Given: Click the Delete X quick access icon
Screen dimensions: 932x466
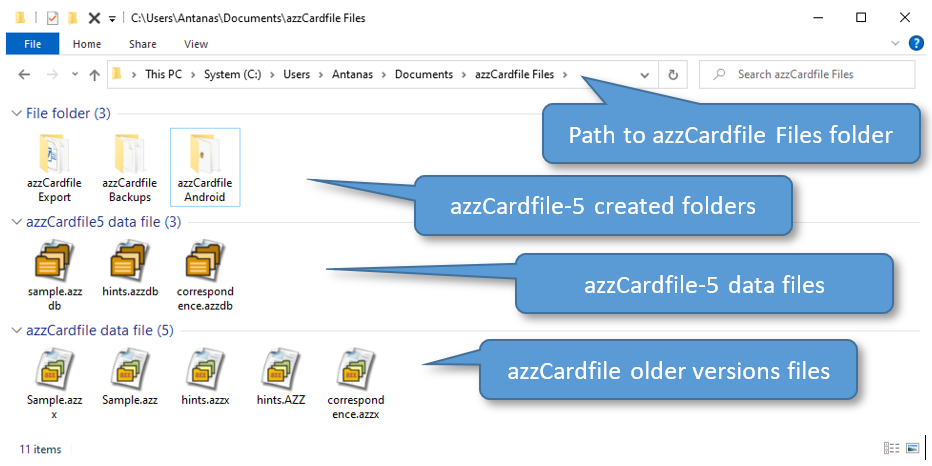Looking at the screenshot, I should [93, 18].
